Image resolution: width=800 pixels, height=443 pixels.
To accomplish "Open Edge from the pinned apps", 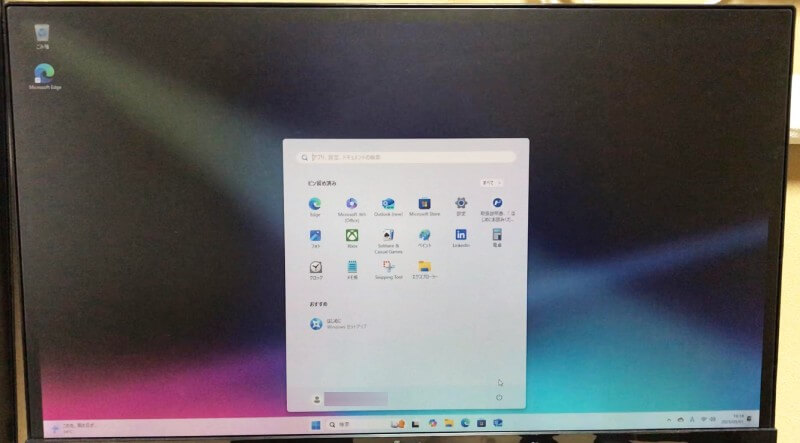I will tap(315, 207).
